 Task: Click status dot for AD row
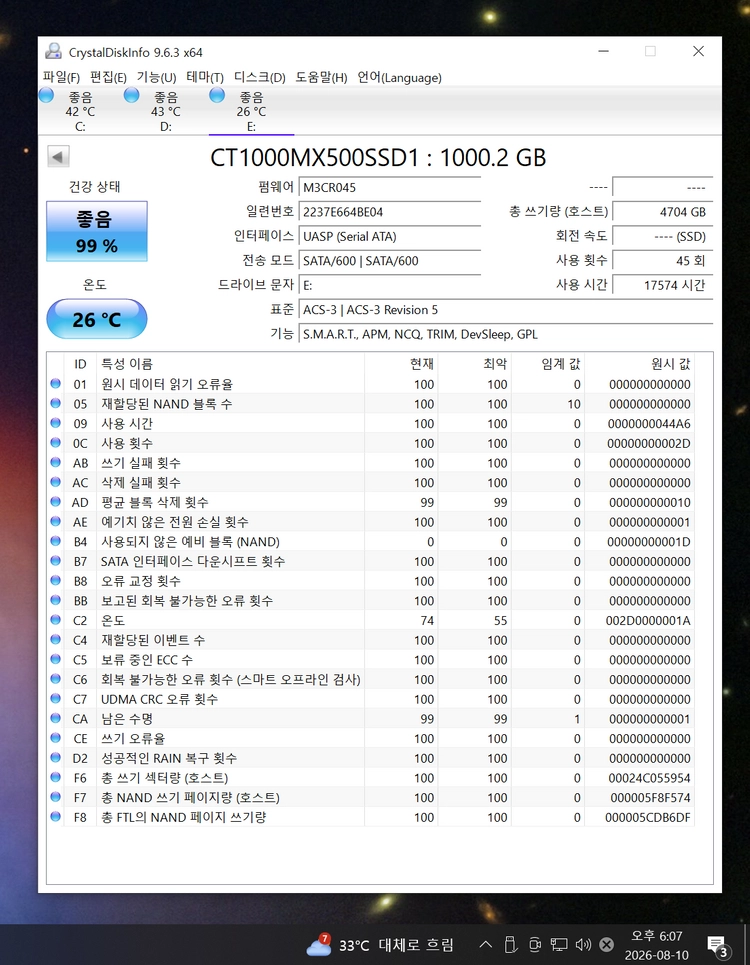[55, 502]
